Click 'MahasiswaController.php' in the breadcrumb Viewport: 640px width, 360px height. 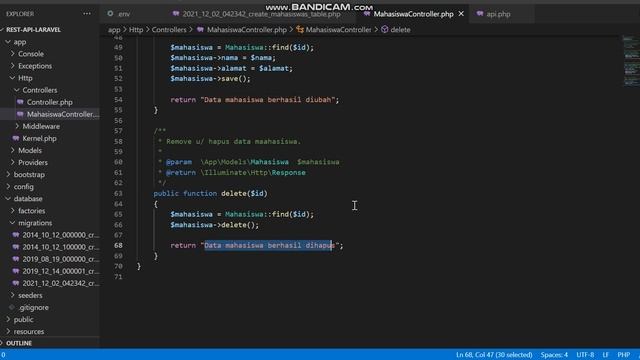247,30
